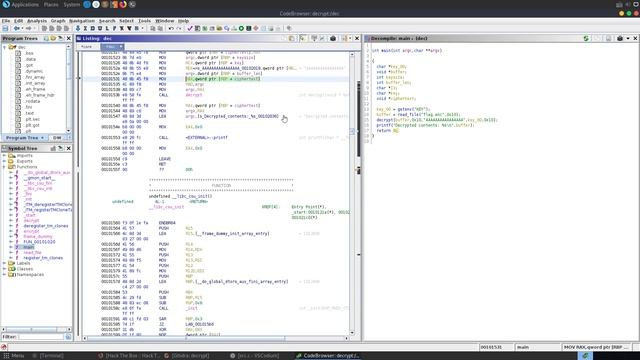The height and width of the screenshot is (360, 640).
Task: Select .eh_frame_hdr in Program Trees
Action: point(39,95)
